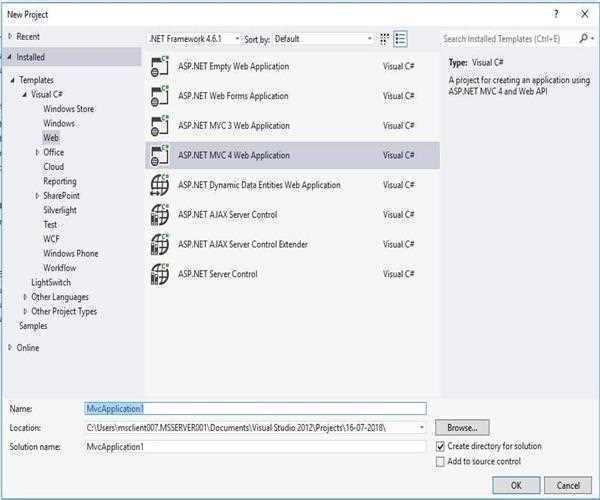Viewport: 600px width, 500px height.
Task: Switch to small icons view
Action: (x=385, y=39)
